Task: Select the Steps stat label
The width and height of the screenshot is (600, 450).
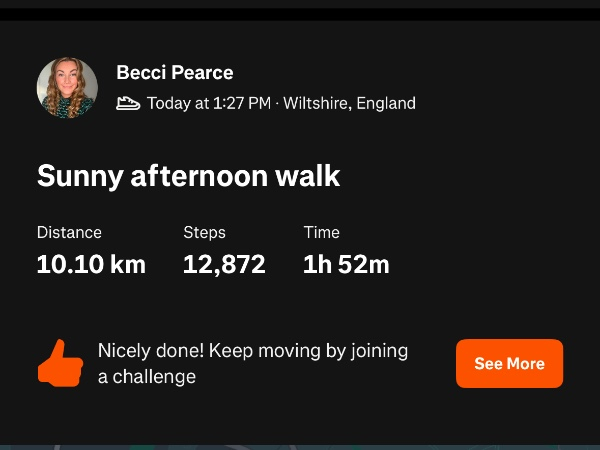Action: 204,232
